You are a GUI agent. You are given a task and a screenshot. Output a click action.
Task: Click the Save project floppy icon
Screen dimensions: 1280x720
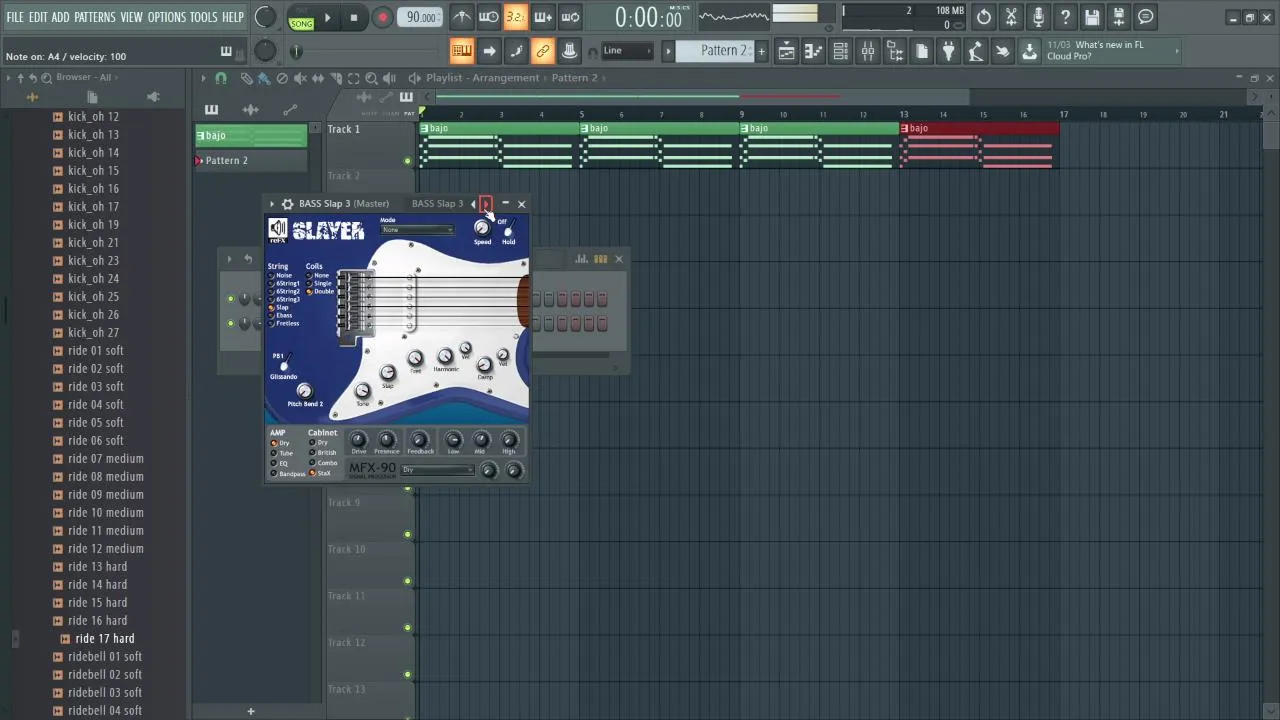pos(1092,17)
